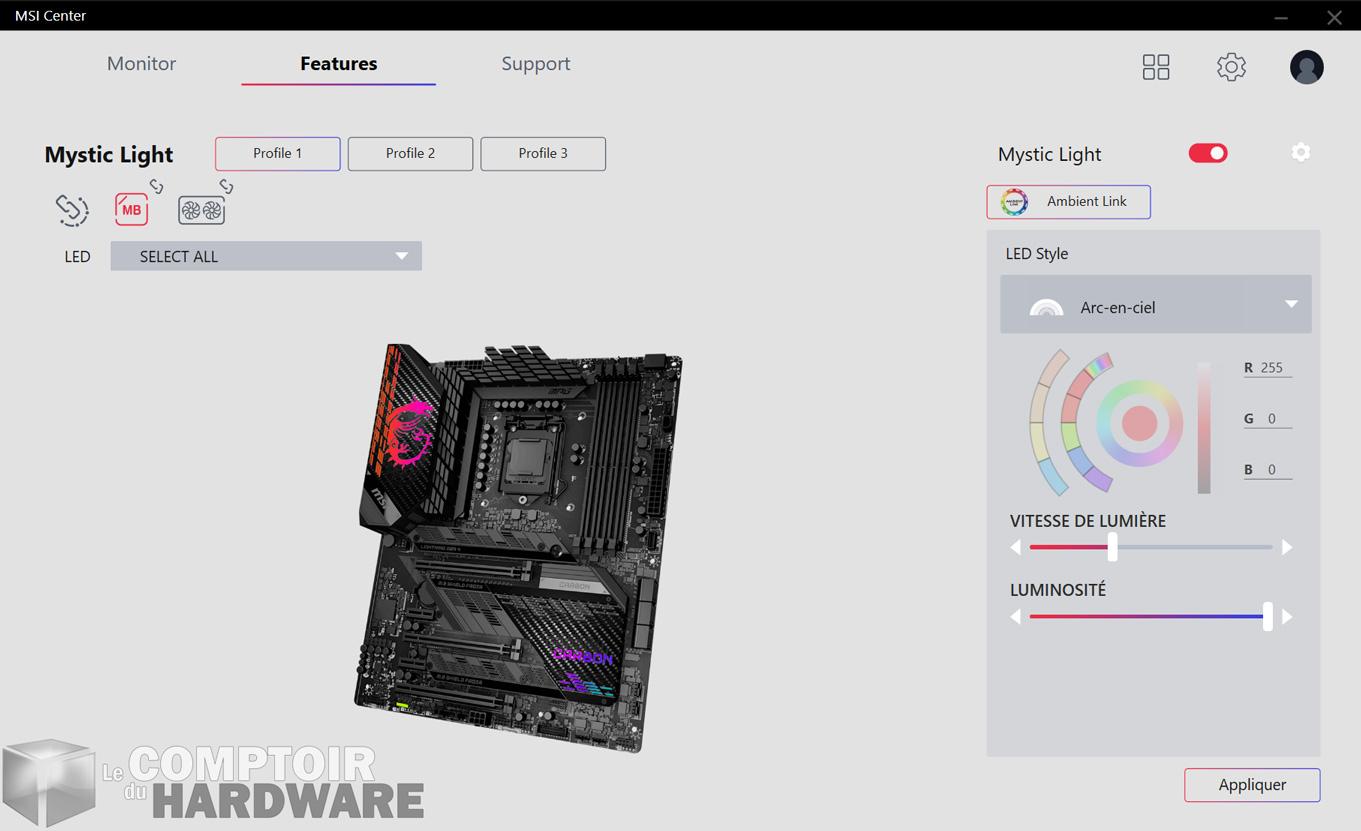The width and height of the screenshot is (1361, 831).
Task: Click the center of the color wheel
Action: click(x=1139, y=424)
